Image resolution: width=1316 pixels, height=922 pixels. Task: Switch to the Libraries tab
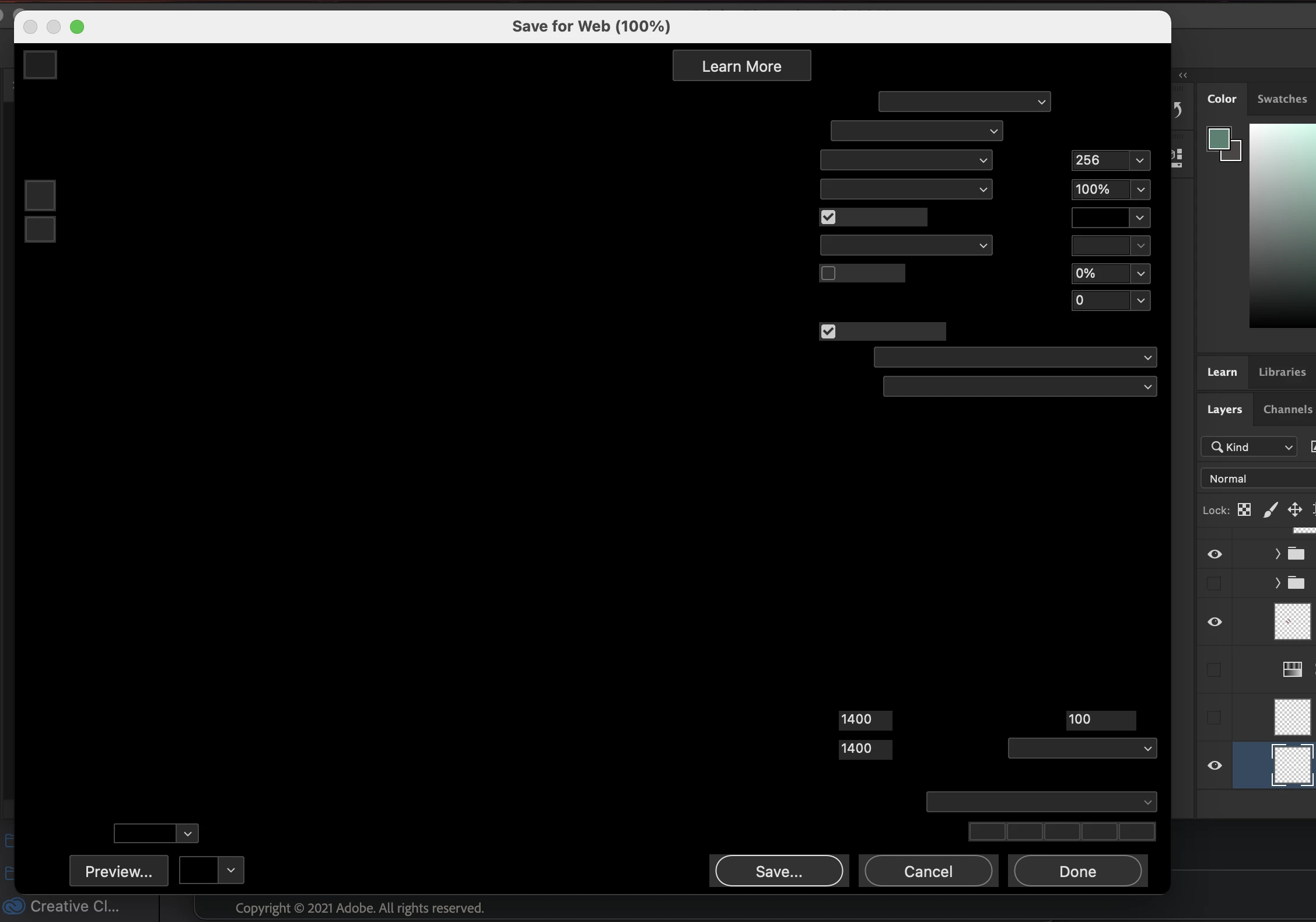tap(1282, 372)
